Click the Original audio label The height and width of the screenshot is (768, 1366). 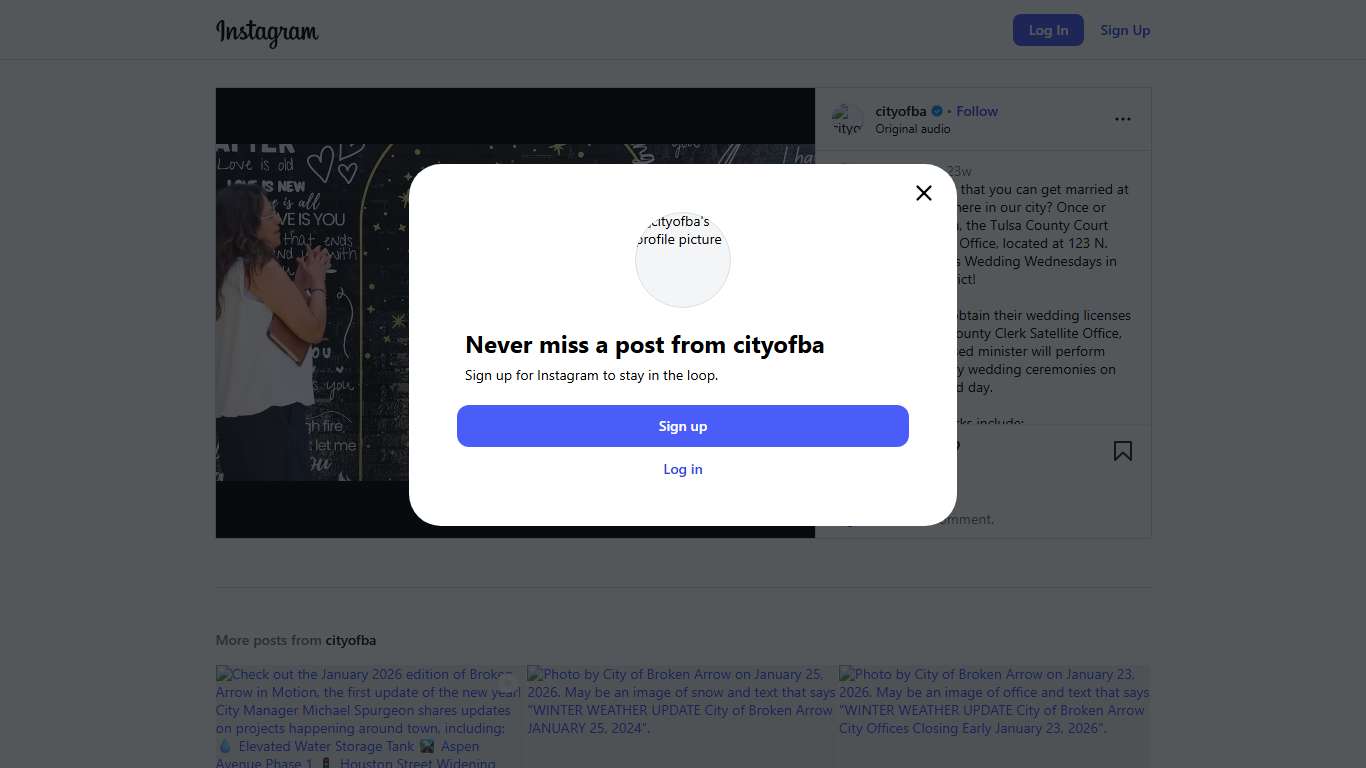(x=912, y=129)
